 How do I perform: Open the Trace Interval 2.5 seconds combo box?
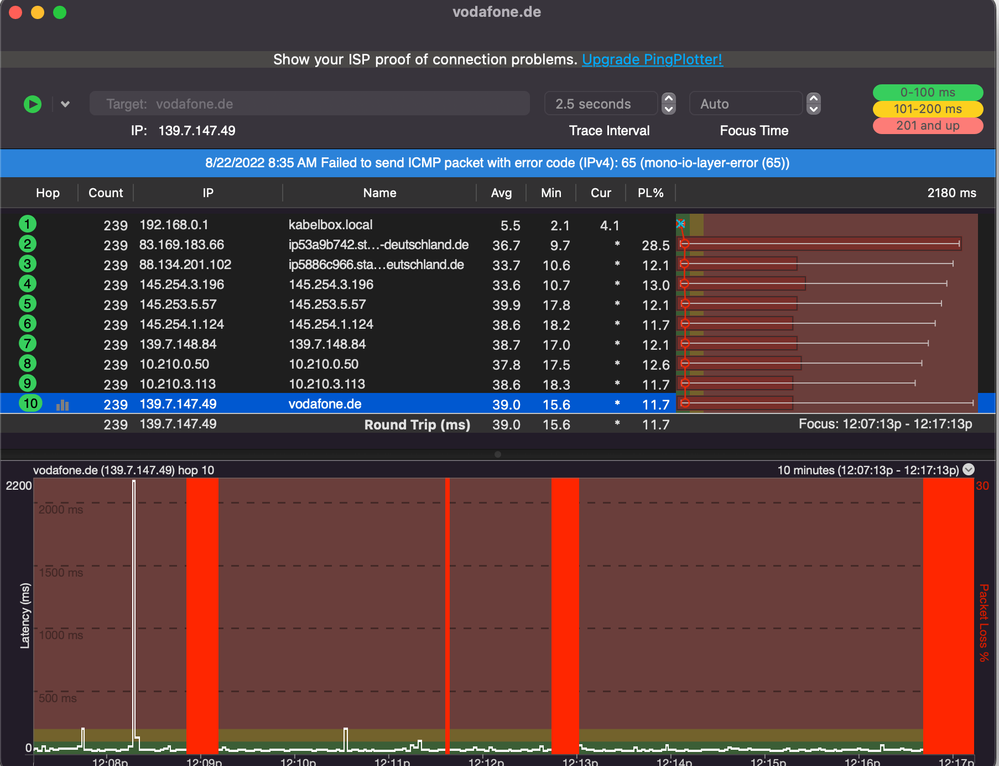coord(601,103)
